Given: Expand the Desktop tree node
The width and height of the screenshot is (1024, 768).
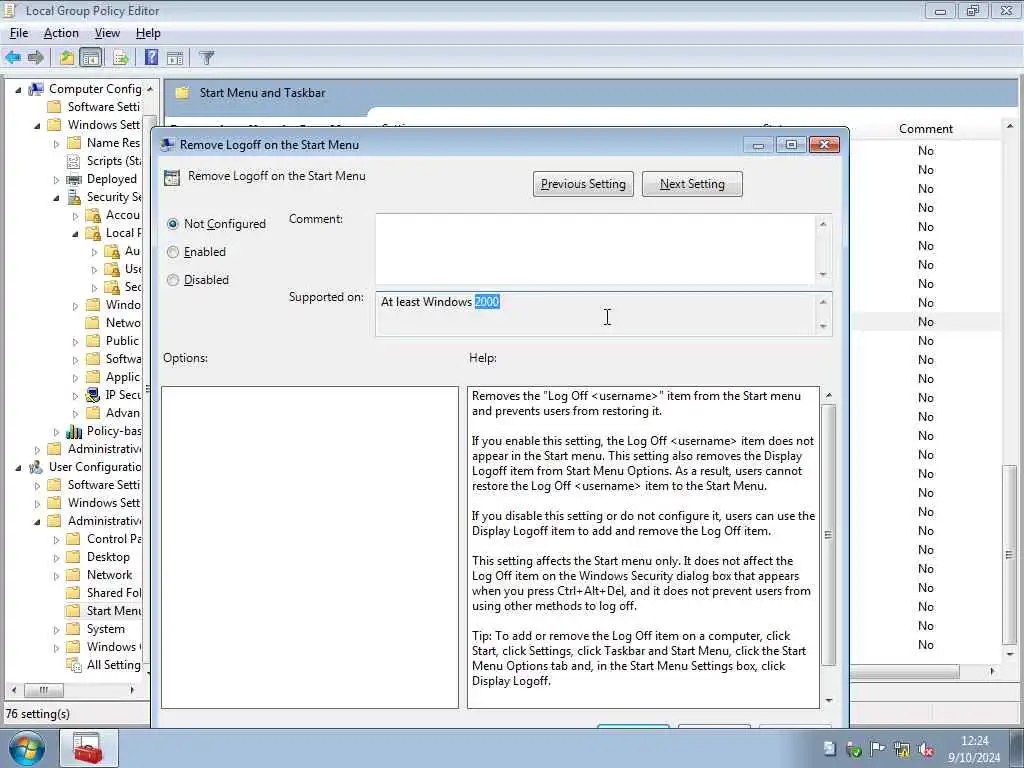Looking at the screenshot, I should pos(56,558).
